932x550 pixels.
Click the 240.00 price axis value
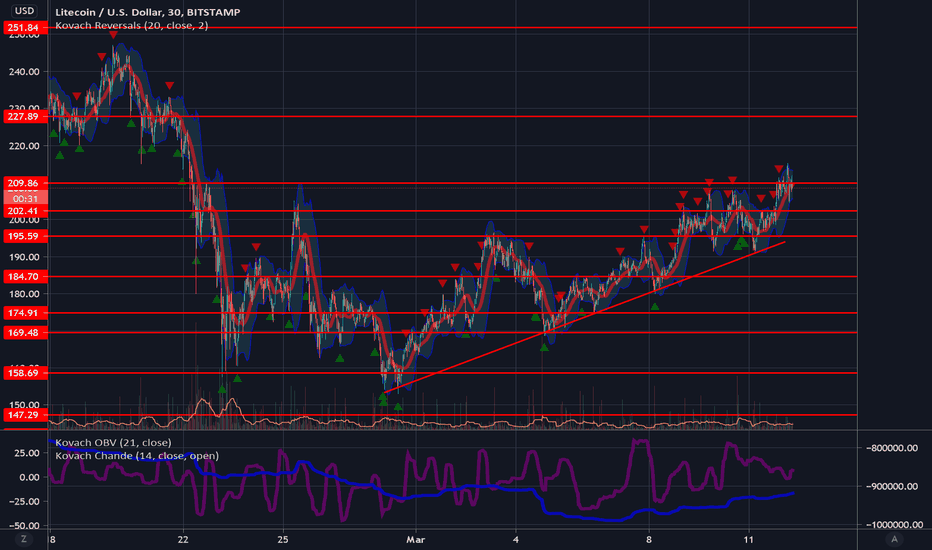click(x=24, y=71)
